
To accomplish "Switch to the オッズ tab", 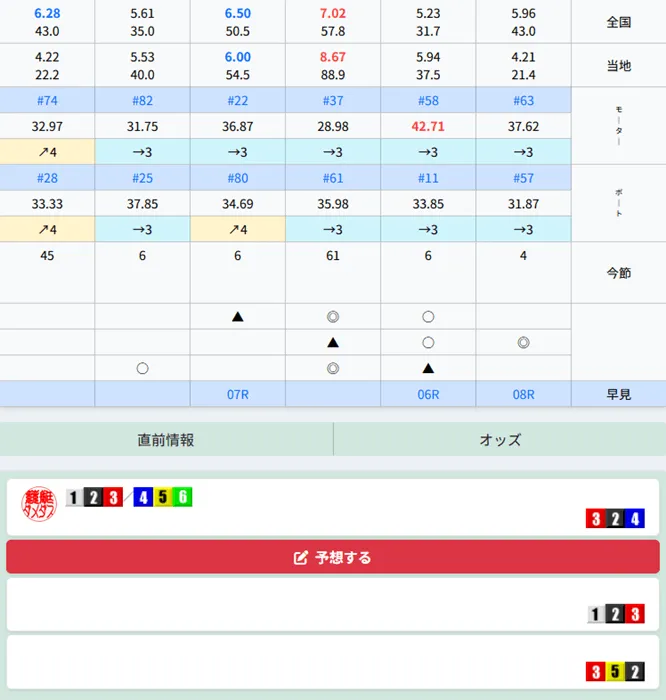I will point(499,439).
